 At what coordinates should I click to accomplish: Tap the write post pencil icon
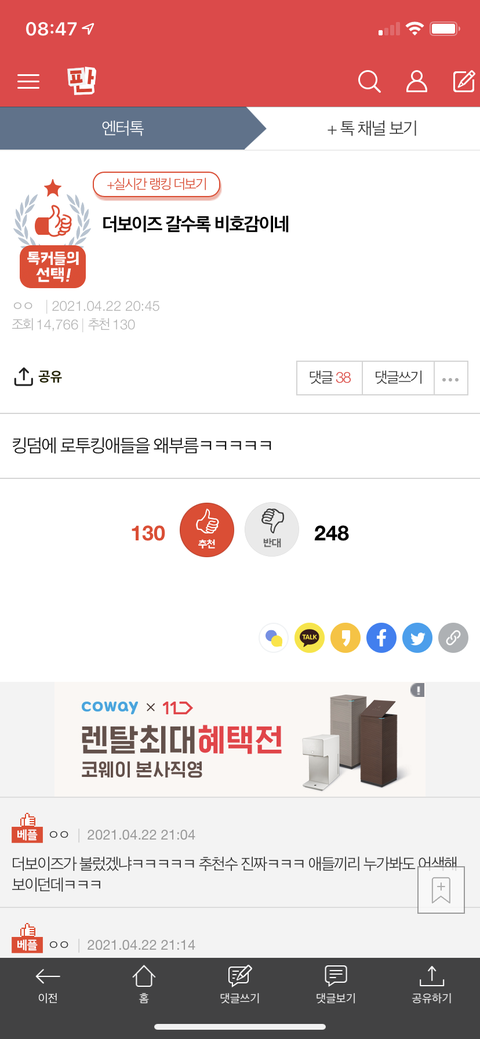tap(463, 81)
